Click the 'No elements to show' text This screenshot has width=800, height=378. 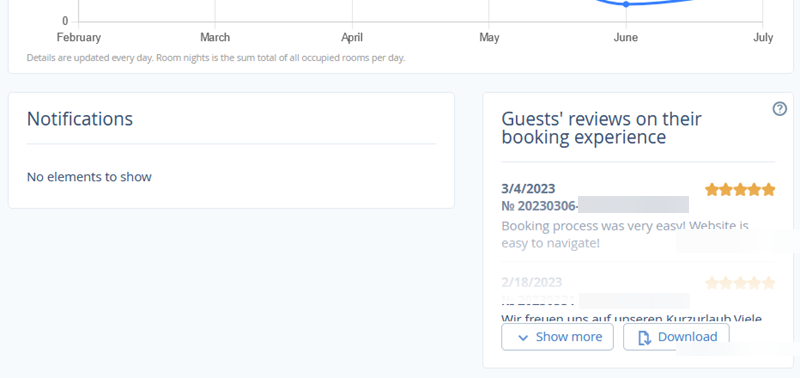(89, 177)
